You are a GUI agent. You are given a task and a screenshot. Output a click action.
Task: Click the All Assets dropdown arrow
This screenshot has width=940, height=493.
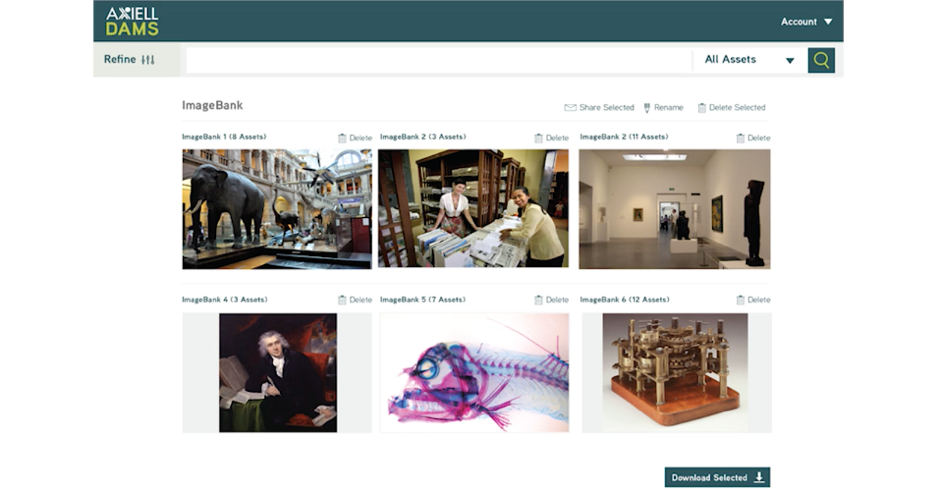(x=790, y=61)
